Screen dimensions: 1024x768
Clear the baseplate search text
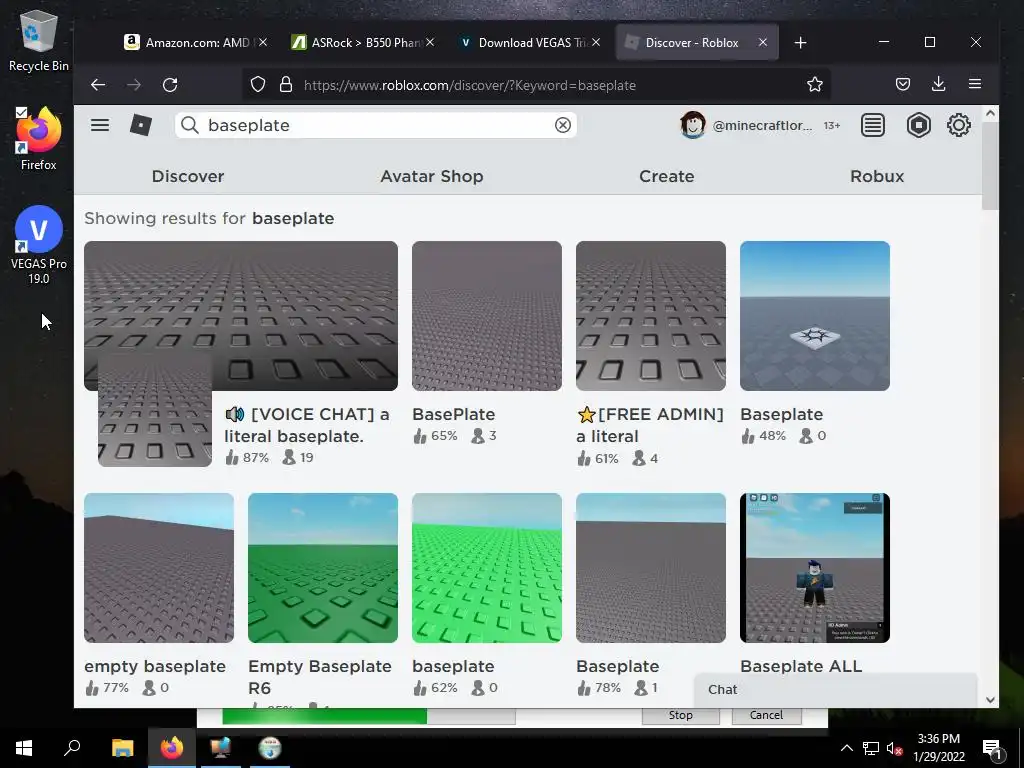point(562,125)
